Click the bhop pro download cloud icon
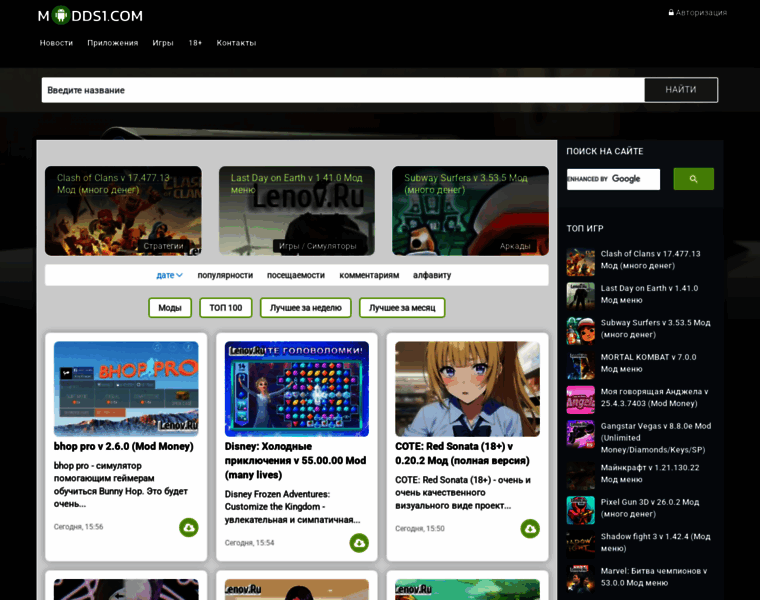Screen dimensions: 760x600 coord(189,527)
